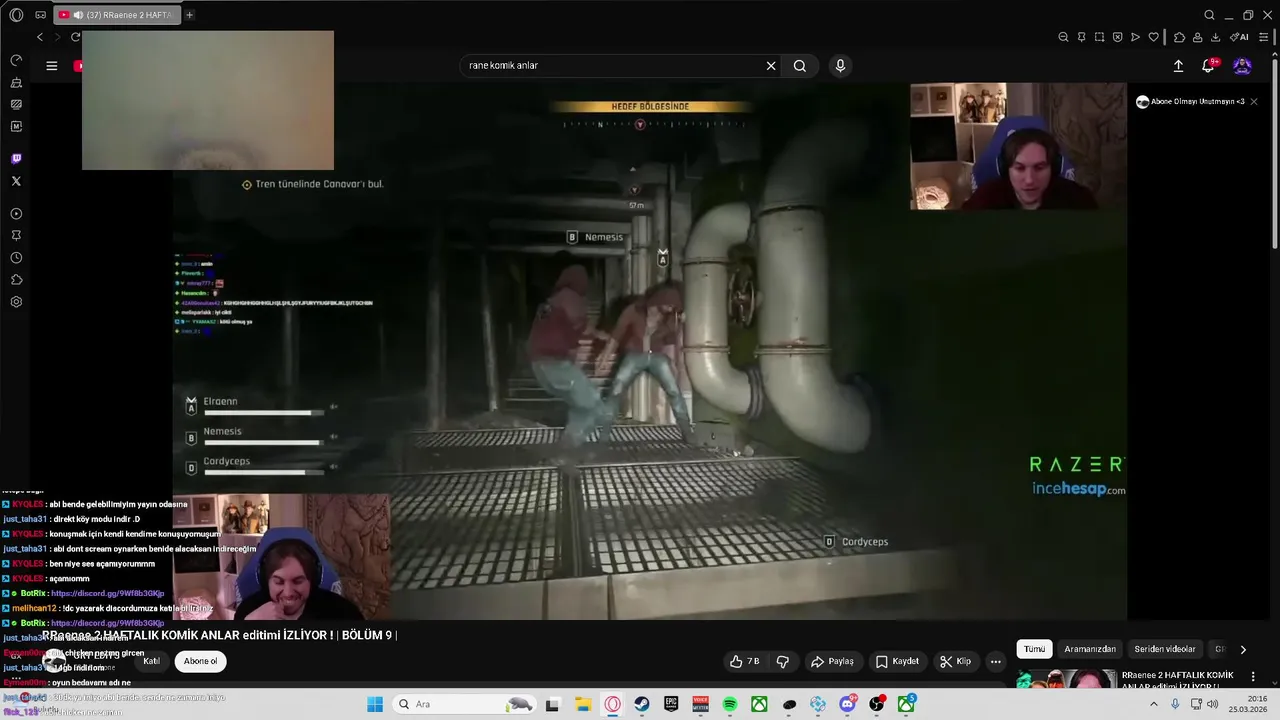Click the pin toolbar icon
This screenshot has width=1280, height=720.
tap(1081, 37)
